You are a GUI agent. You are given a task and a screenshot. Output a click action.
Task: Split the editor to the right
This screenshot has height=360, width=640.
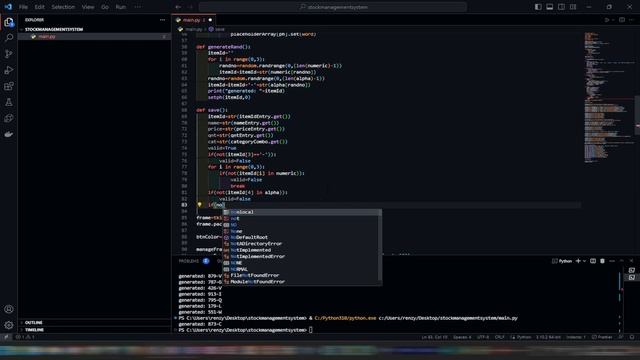[x=622, y=20]
